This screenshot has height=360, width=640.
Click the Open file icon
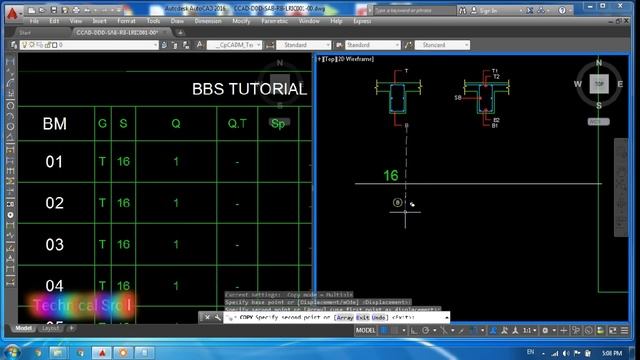click(x=42, y=10)
